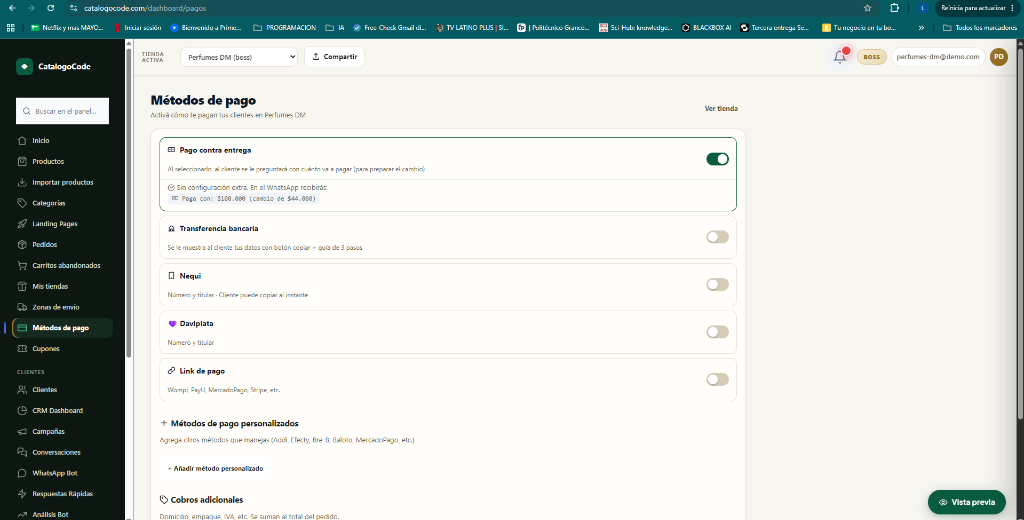
Task: Click the Métodos de pago personalizados heading
Action: [x=234, y=423]
